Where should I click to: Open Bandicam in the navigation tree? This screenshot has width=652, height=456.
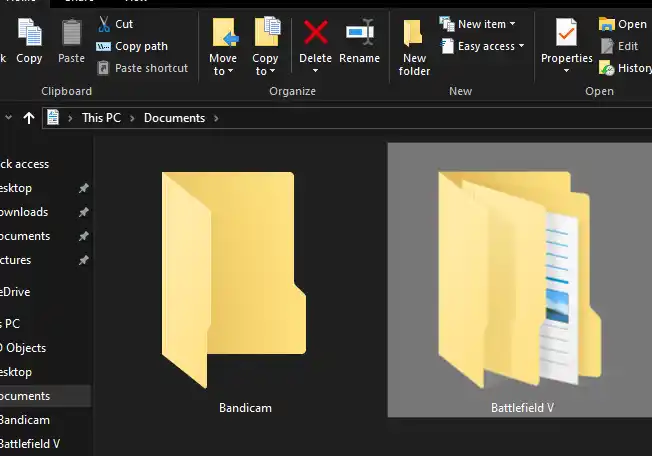point(25,420)
